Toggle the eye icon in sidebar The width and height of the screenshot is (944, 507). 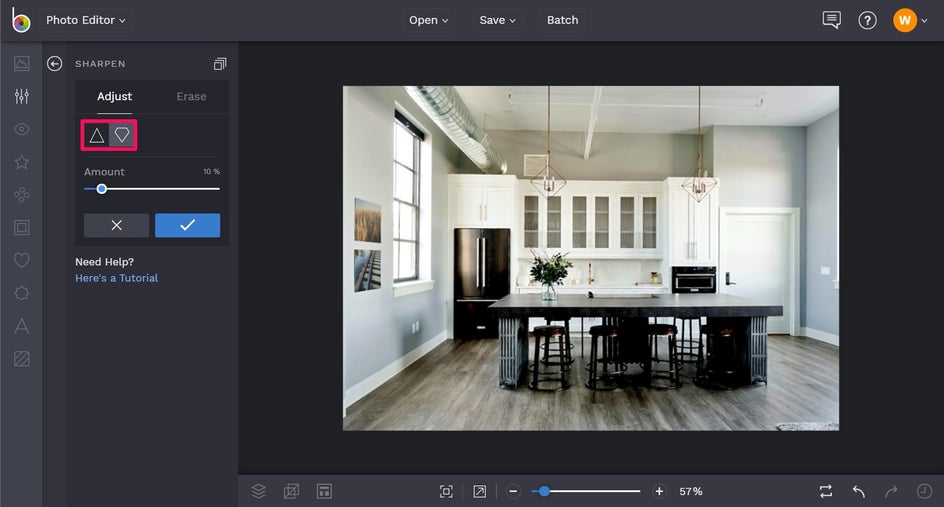click(x=21, y=129)
